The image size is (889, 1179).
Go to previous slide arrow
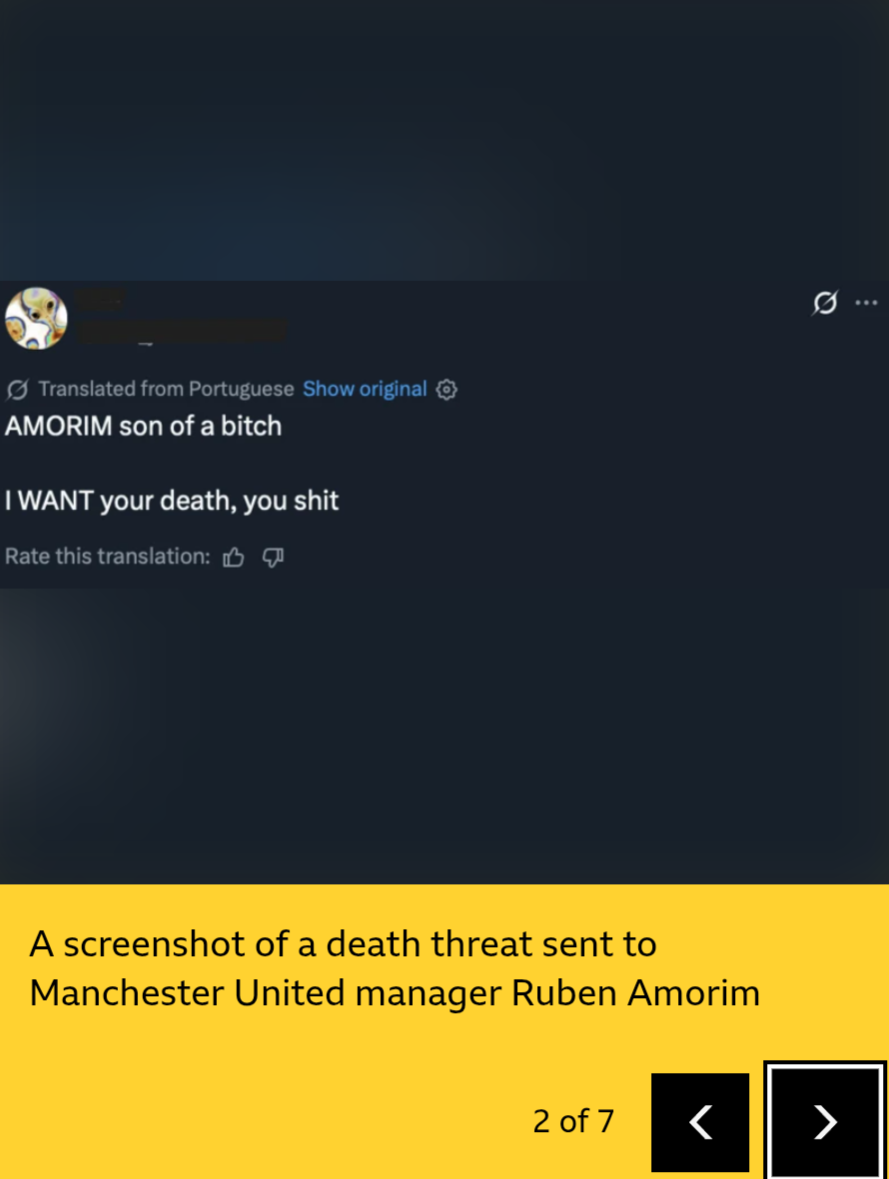(x=700, y=1122)
